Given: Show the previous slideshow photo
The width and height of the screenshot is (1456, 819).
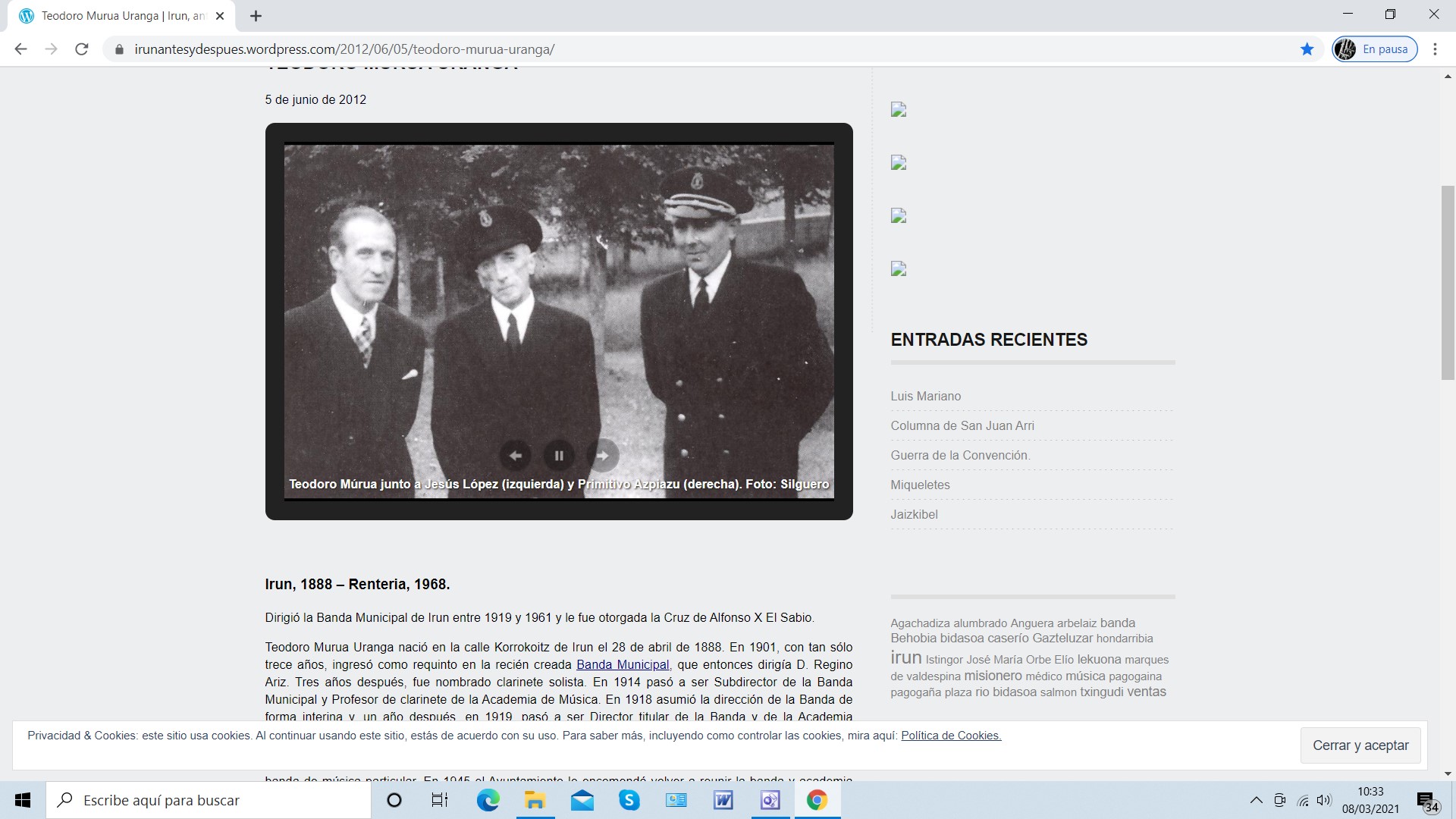Looking at the screenshot, I should pos(515,456).
